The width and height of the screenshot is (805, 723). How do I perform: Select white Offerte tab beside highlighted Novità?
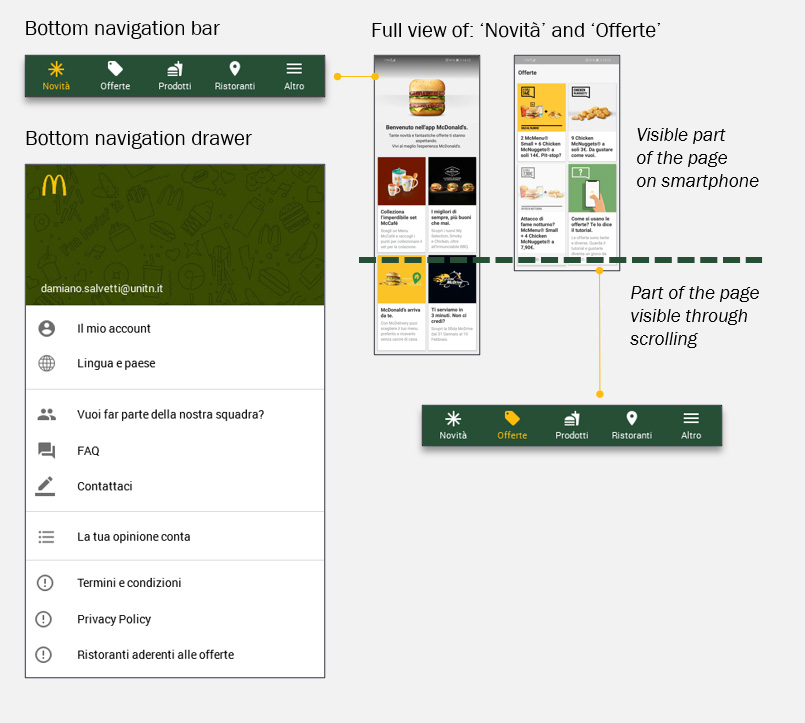115,75
